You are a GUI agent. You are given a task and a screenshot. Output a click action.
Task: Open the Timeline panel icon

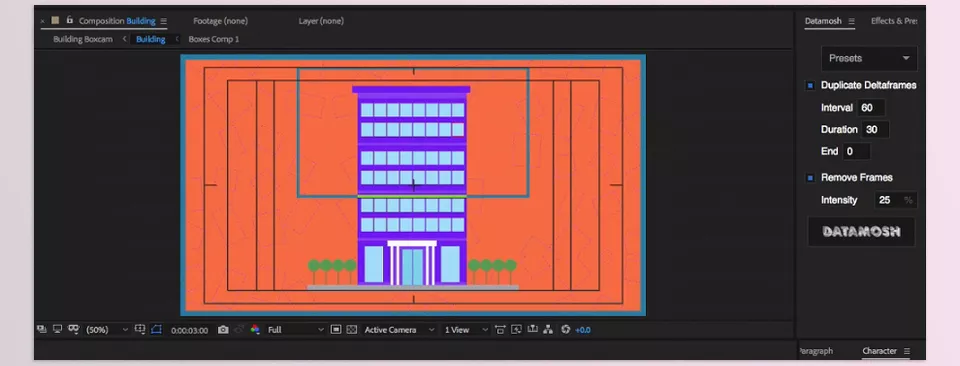[x=532, y=329]
